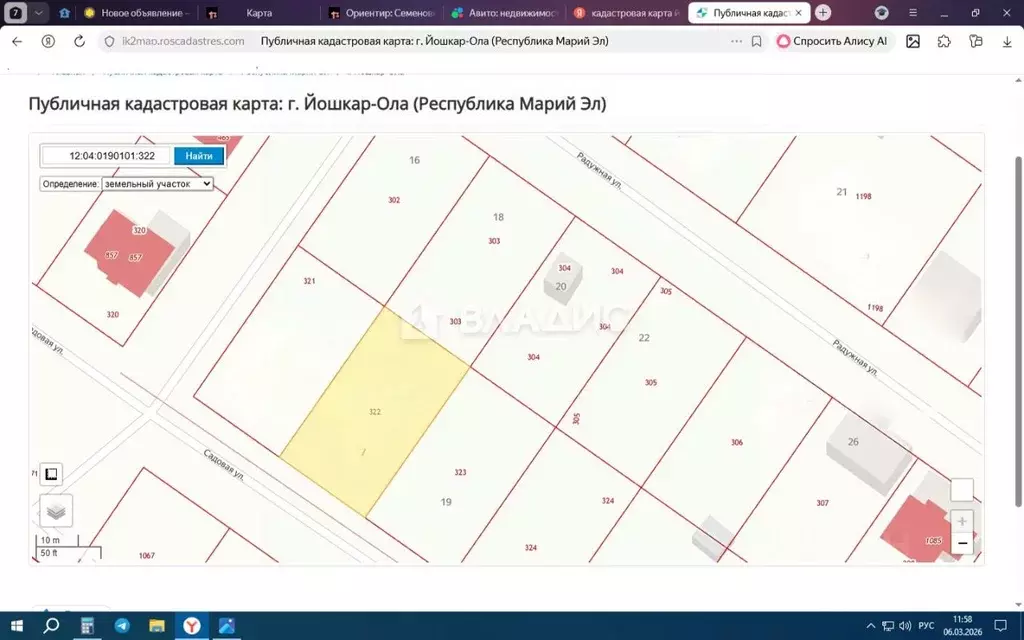Click 'Спросить Алису AI' button
This screenshot has height=640, width=1024.
point(832,41)
